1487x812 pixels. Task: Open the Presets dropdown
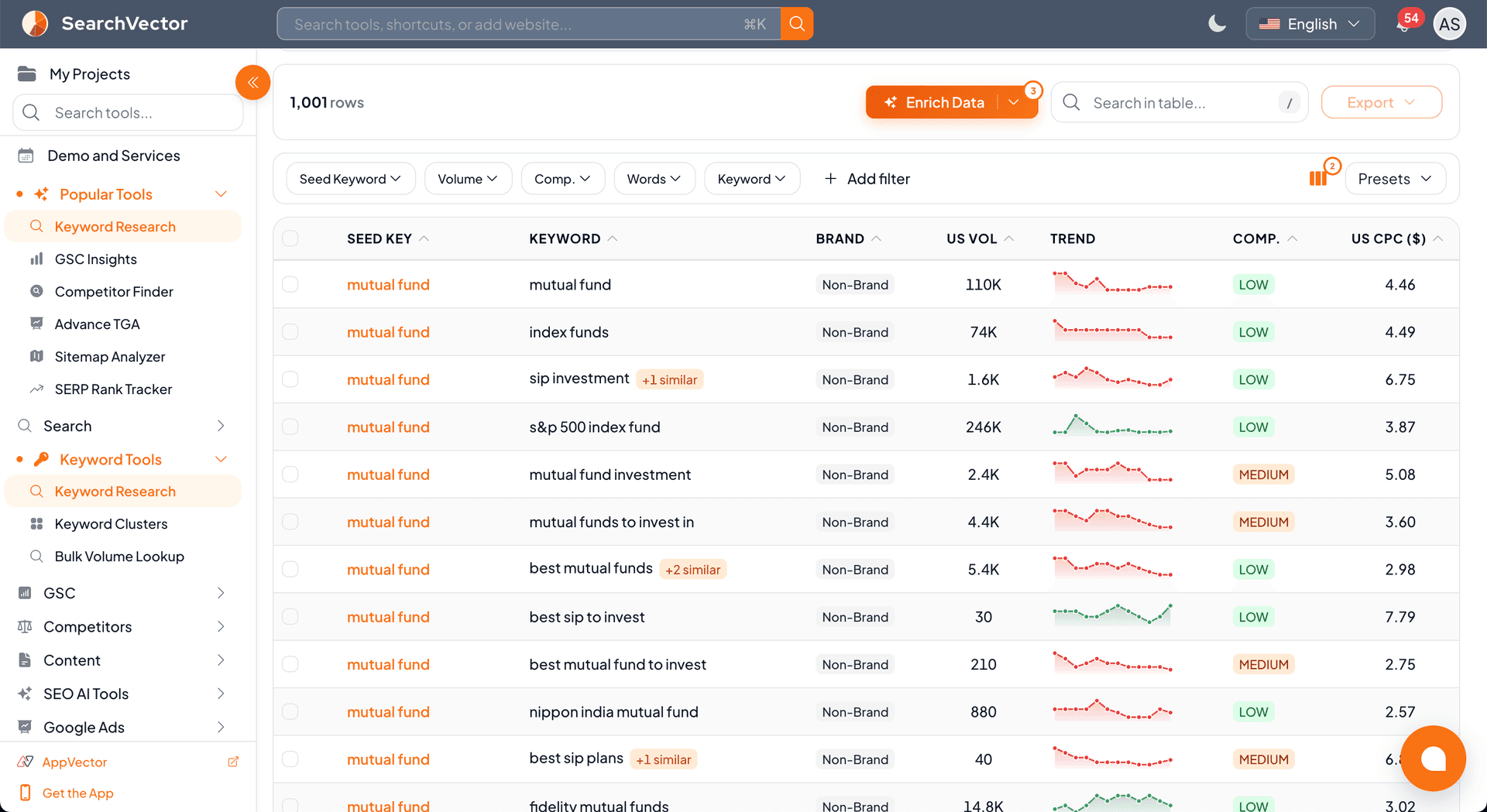[1396, 179]
